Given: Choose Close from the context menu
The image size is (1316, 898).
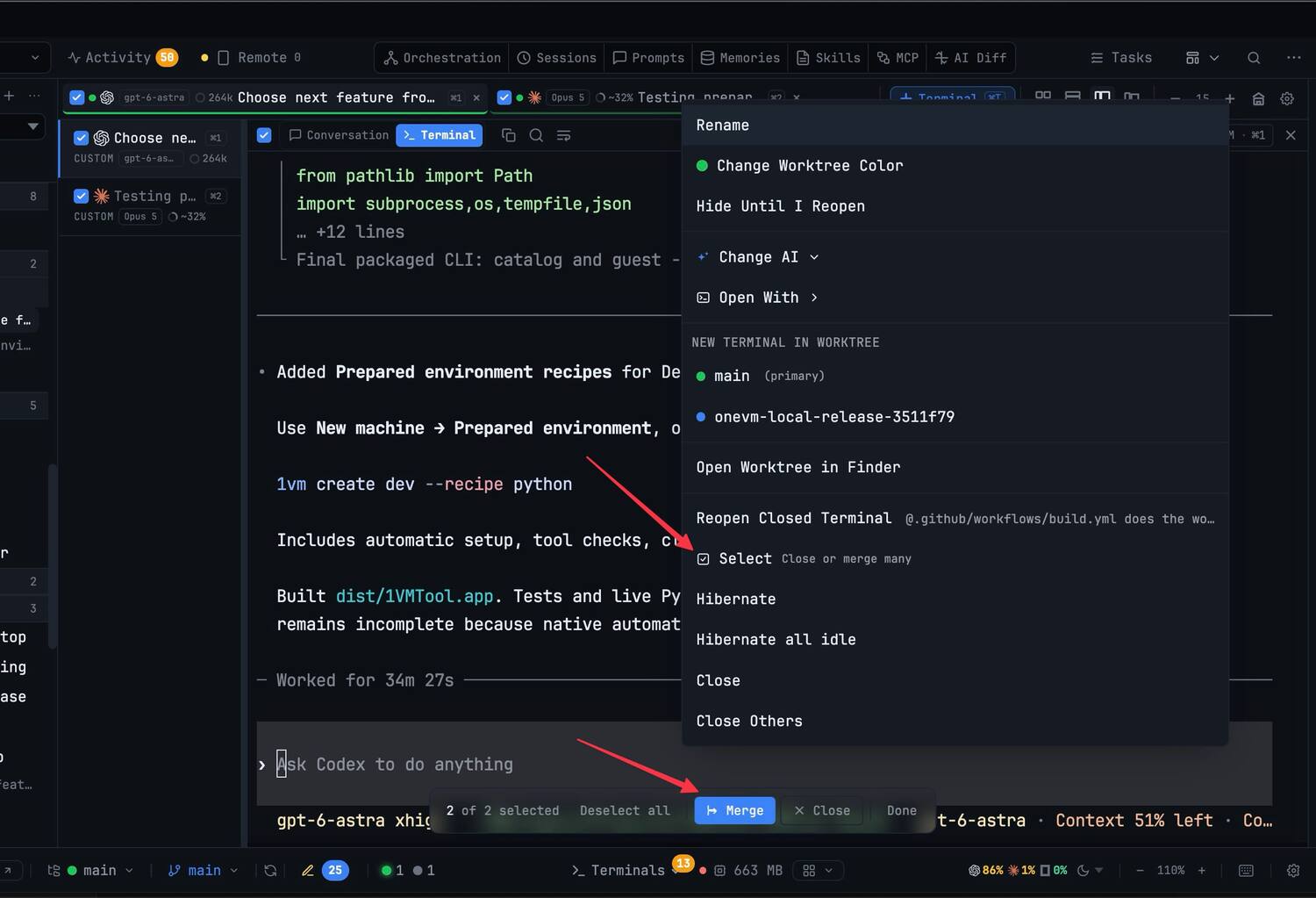Looking at the screenshot, I should 955,680.
